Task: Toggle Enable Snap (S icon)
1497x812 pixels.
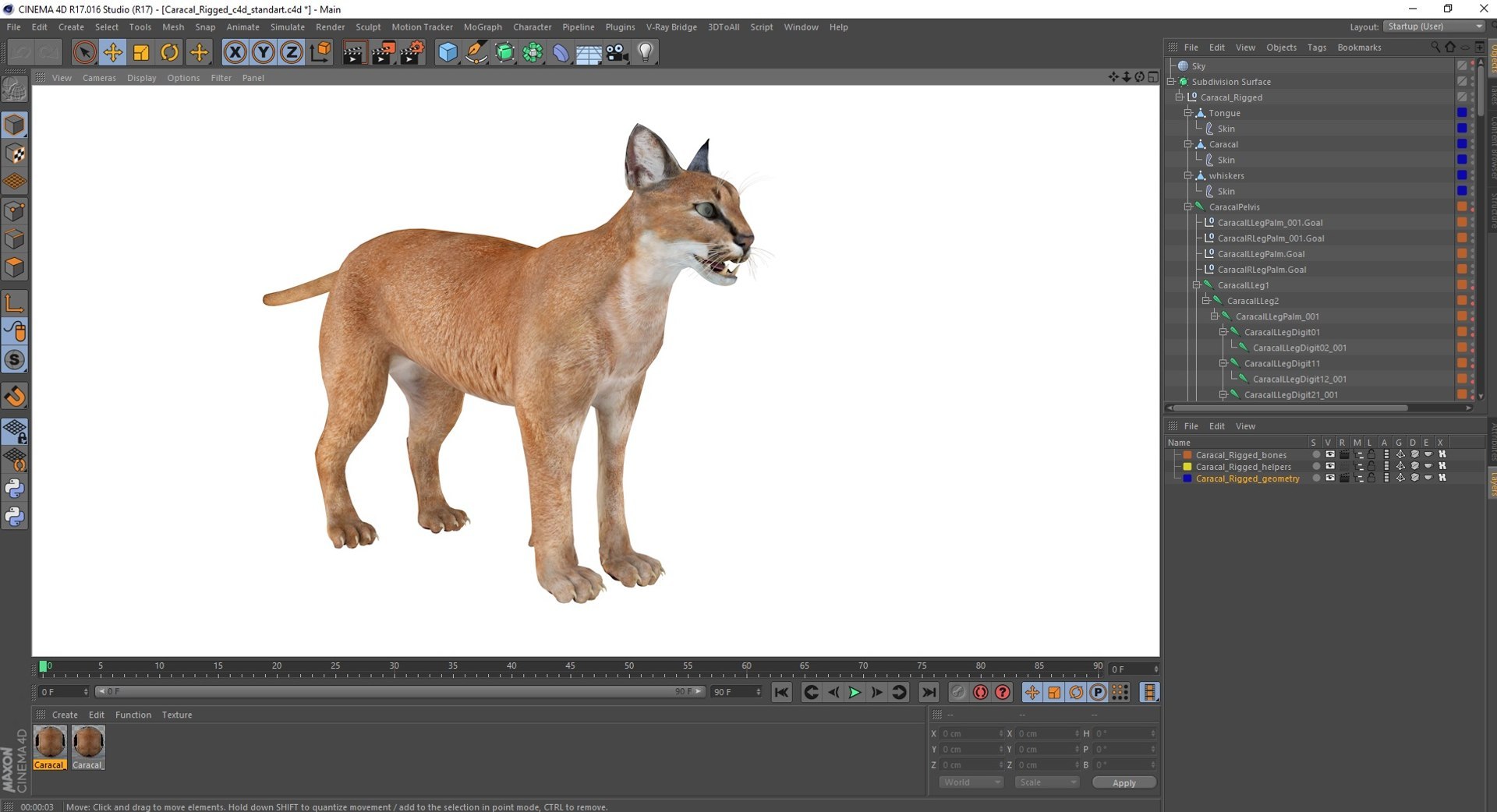Action: pos(15,359)
